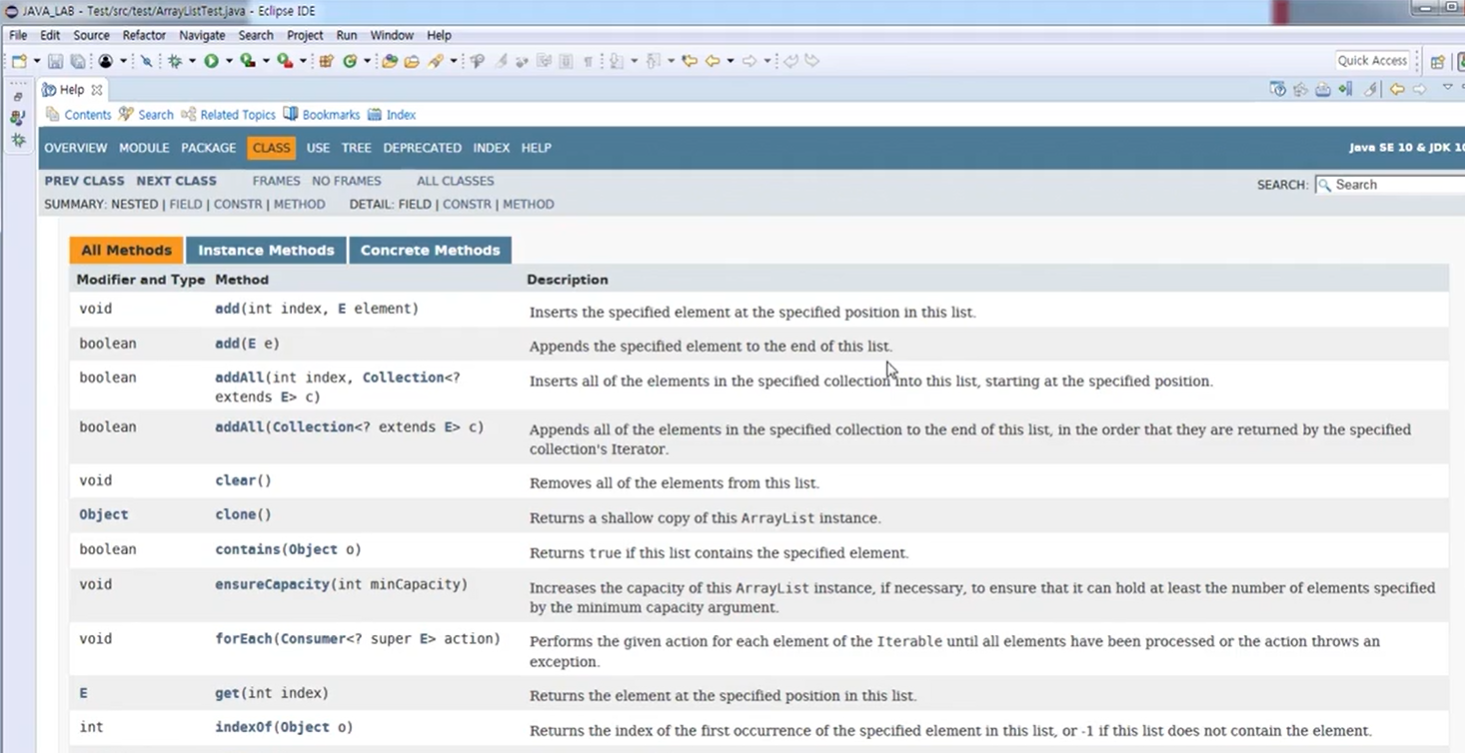Screen dimensions: 1465x753
Task: Click the Run with Coverage icon
Action: (x=248, y=61)
